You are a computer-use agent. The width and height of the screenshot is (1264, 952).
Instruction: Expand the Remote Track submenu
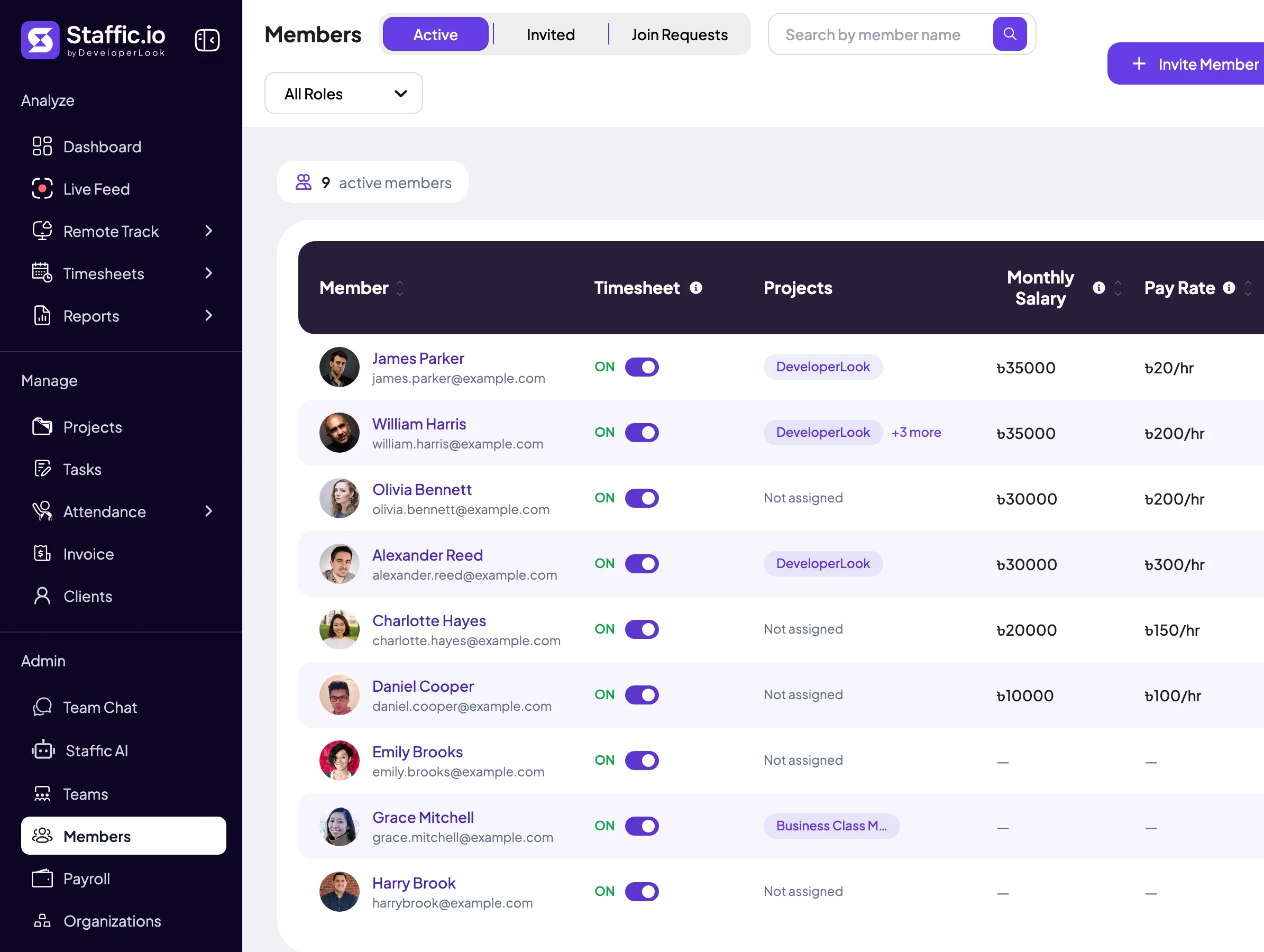pos(208,231)
